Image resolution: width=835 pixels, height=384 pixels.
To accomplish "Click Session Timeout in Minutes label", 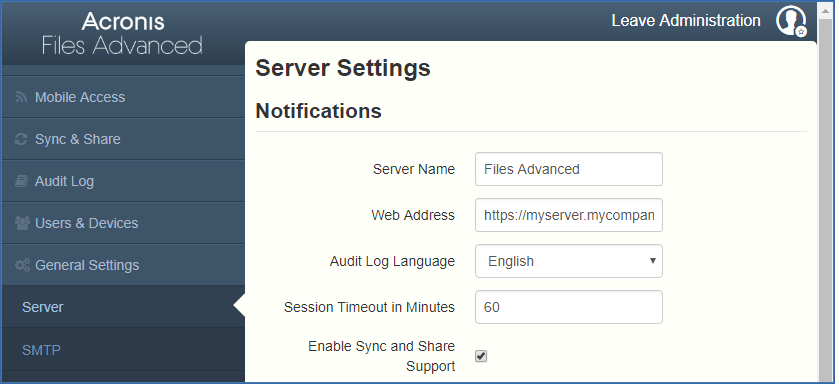I will pyautogui.click(x=370, y=307).
